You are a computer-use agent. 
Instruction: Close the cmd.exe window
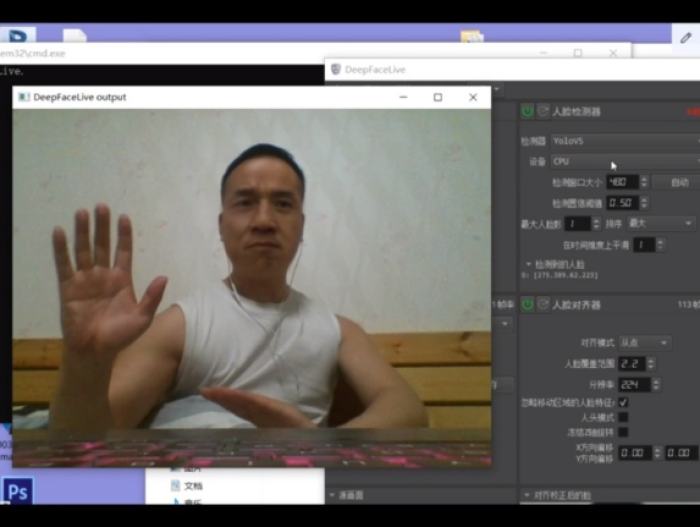point(613,53)
